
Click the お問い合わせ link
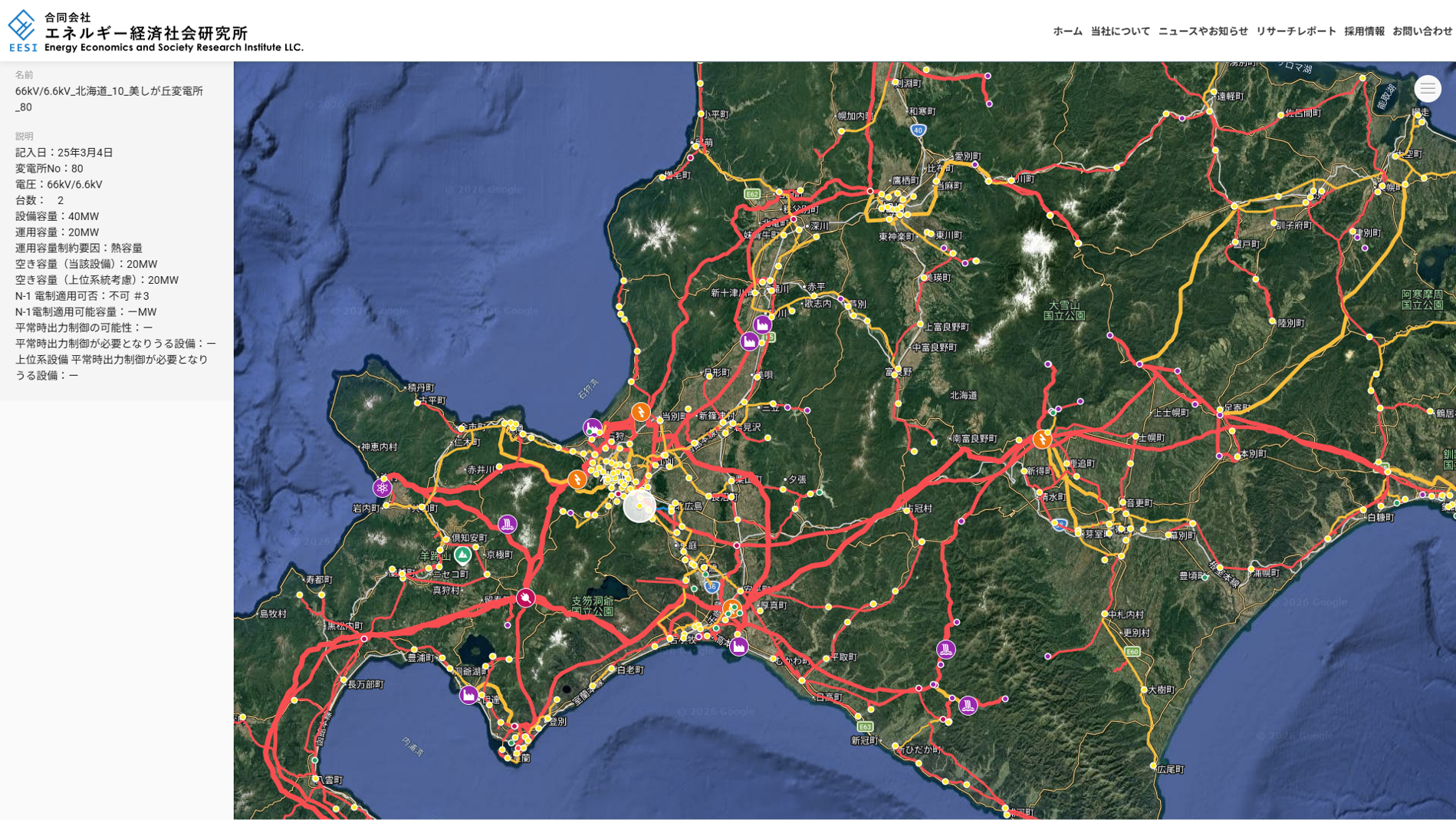click(1422, 31)
